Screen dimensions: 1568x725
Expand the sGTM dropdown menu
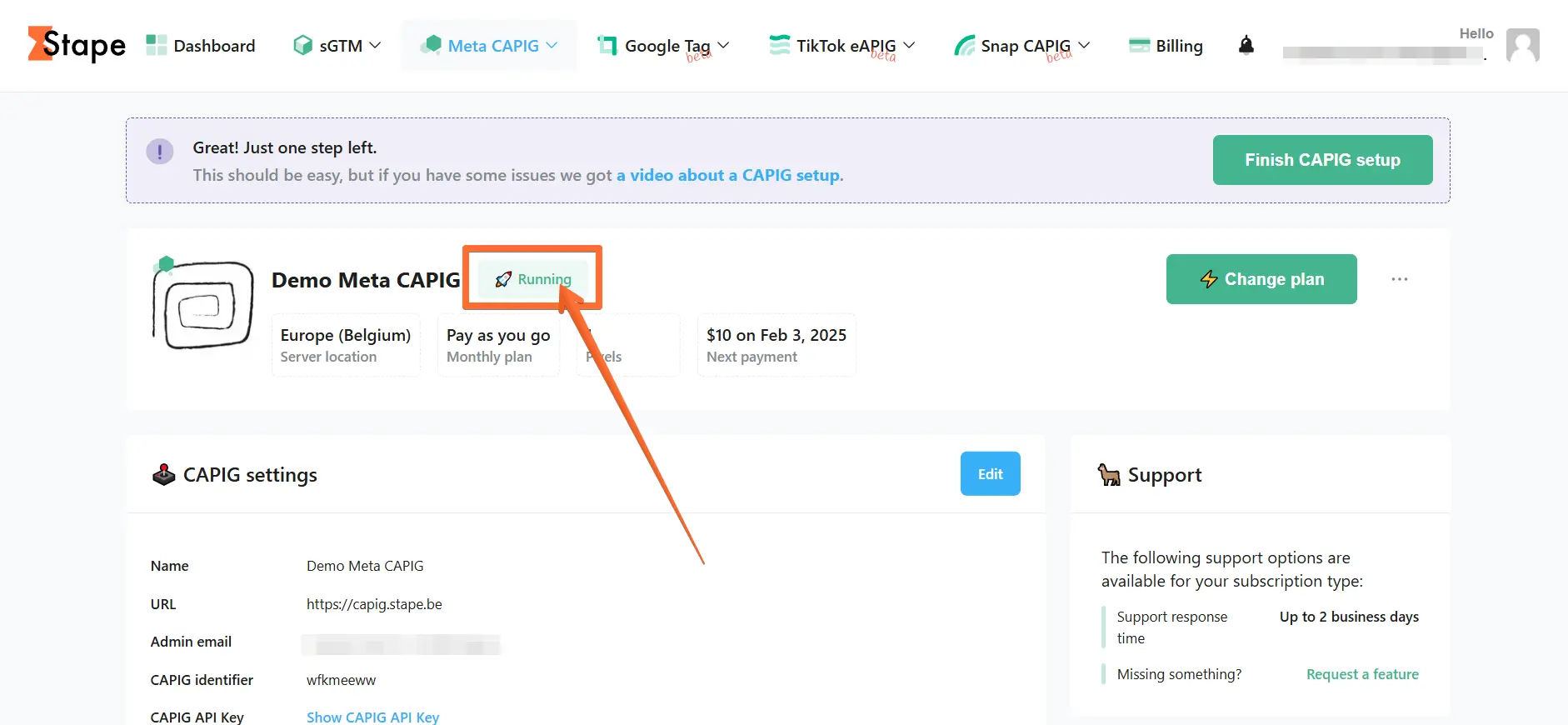(337, 45)
